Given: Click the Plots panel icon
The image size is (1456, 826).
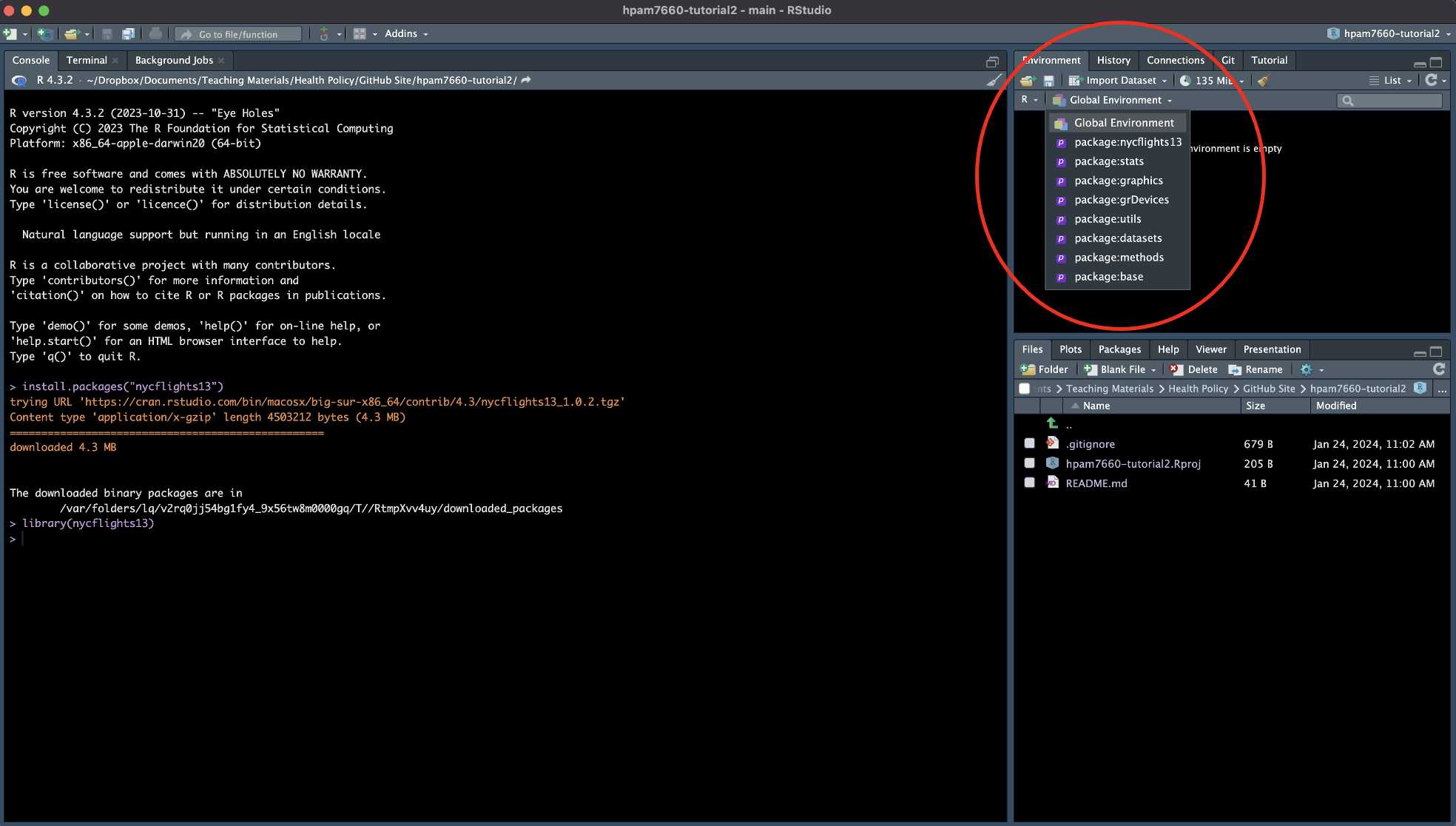Looking at the screenshot, I should [1071, 348].
